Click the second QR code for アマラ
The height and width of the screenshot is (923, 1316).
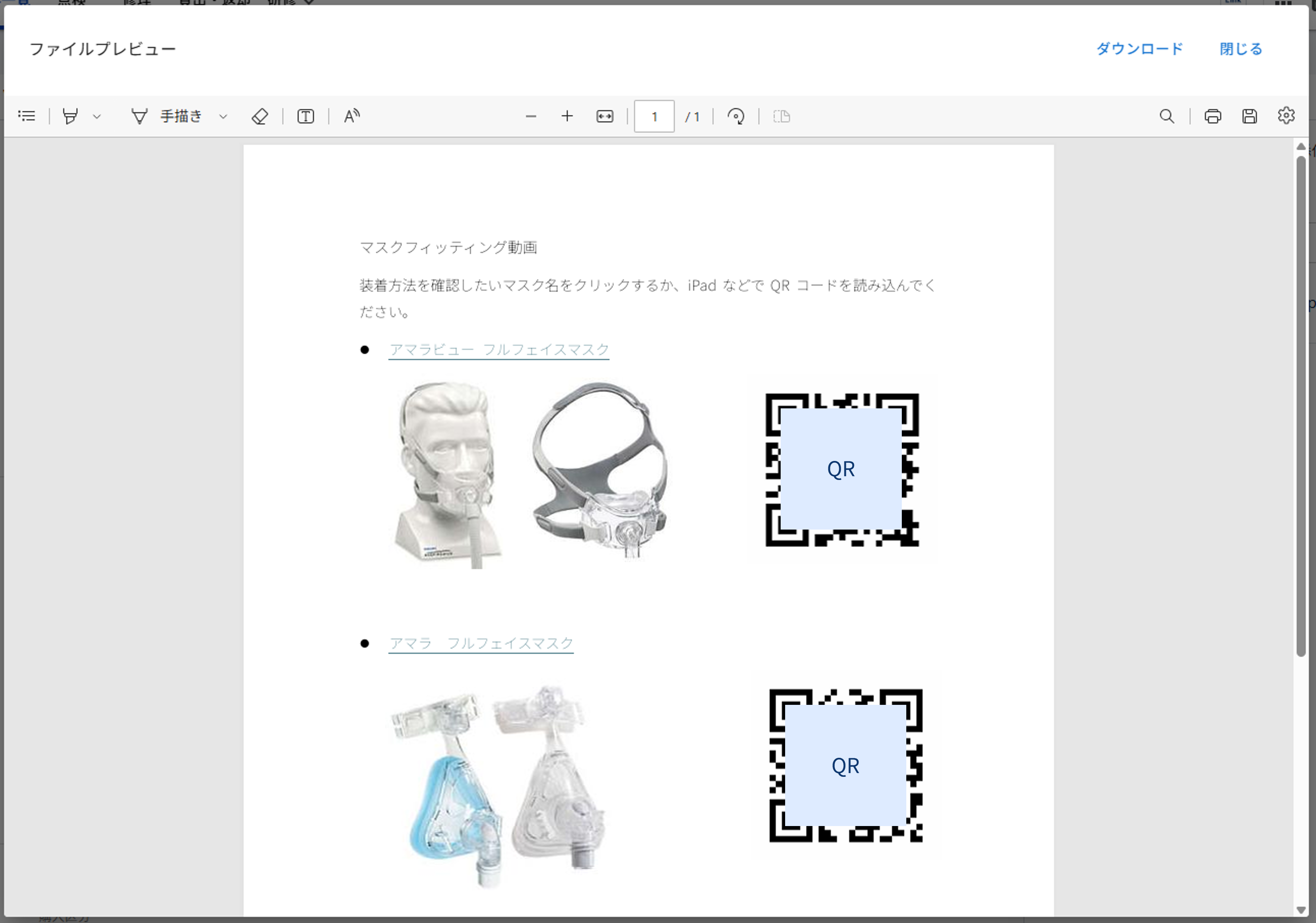846,766
